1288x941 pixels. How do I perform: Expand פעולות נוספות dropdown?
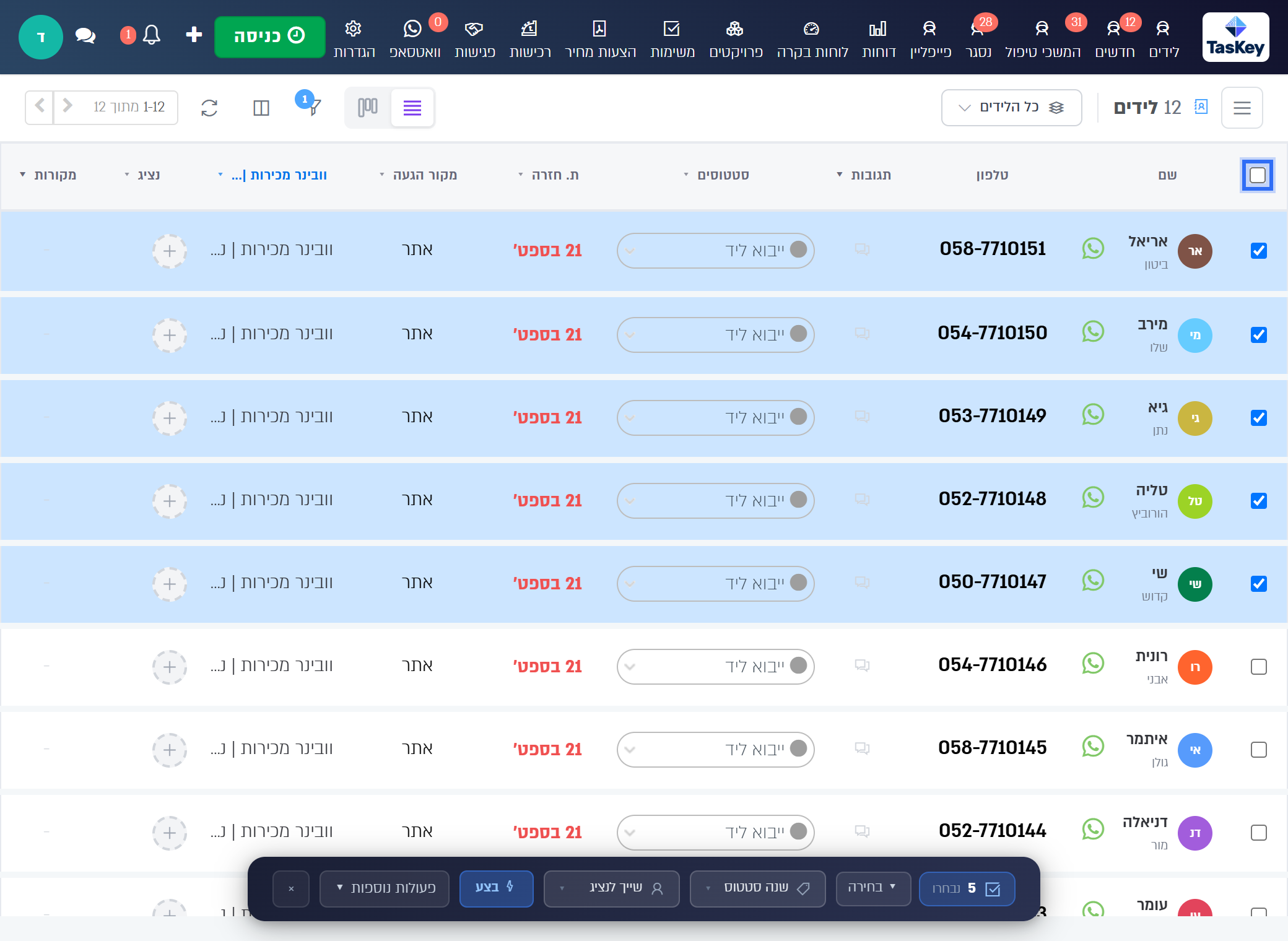click(385, 888)
